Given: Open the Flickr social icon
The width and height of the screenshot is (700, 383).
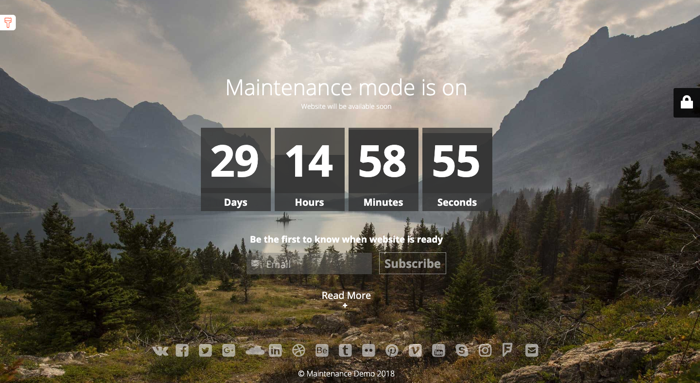Looking at the screenshot, I should (x=368, y=350).
